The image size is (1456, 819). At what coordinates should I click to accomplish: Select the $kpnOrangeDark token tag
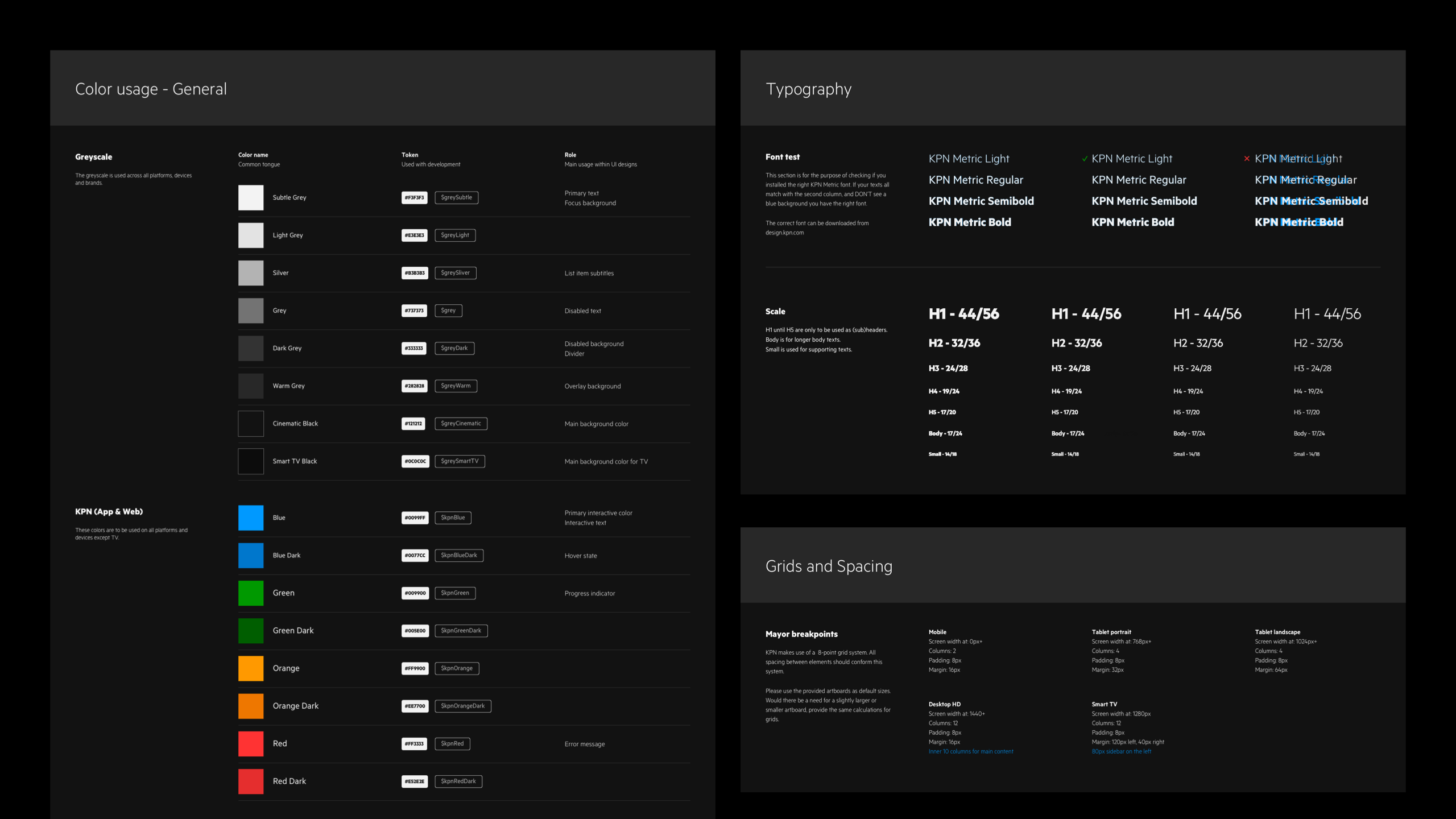click(462, 706)
